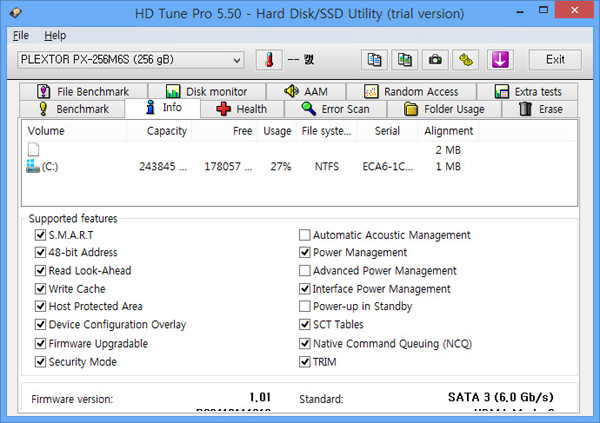Switch to the Erase tab

pyautogui.click(x=540, y=109)
